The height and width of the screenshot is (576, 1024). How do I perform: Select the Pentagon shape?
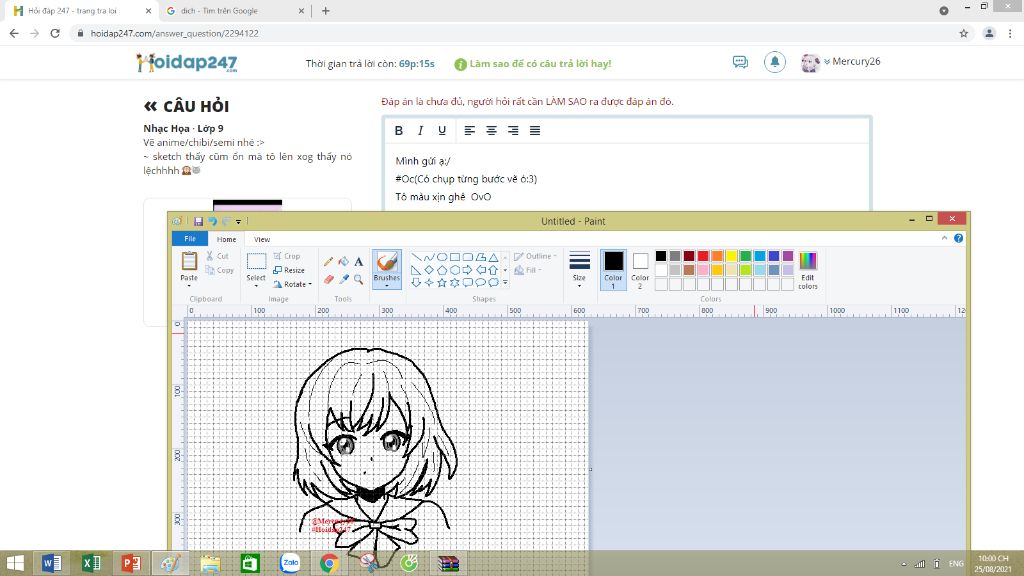[442, 270]
